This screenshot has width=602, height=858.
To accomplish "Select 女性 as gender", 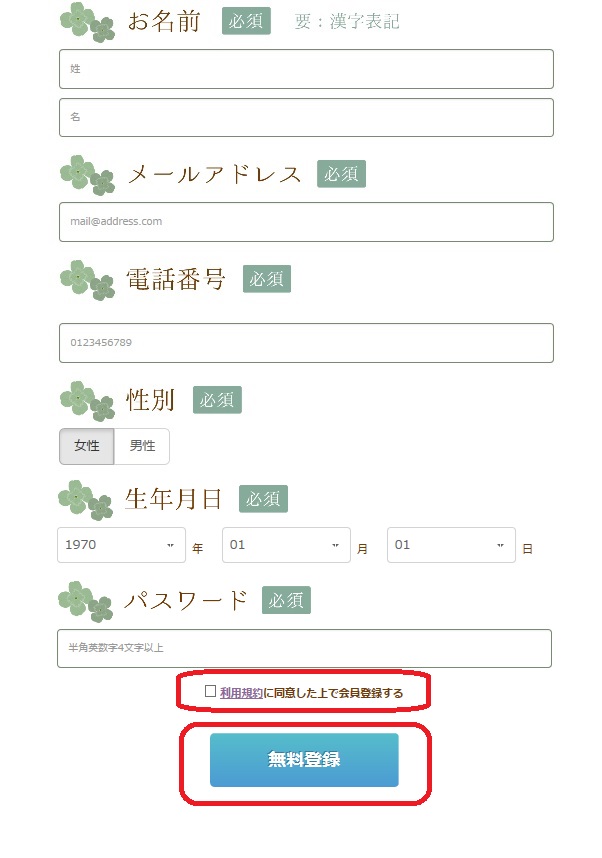I will [87, 446].
